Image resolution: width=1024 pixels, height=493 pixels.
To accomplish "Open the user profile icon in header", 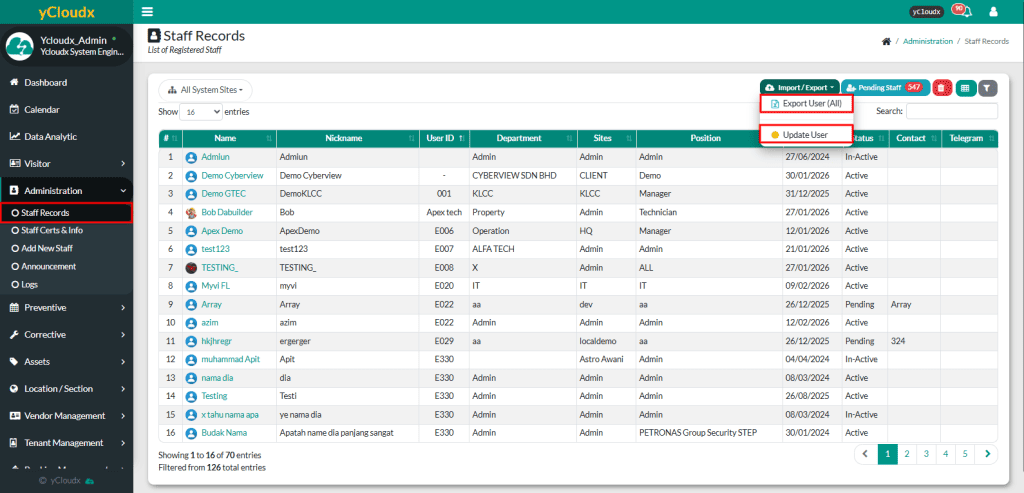I will pyautogui.click(x=993, y=12).
